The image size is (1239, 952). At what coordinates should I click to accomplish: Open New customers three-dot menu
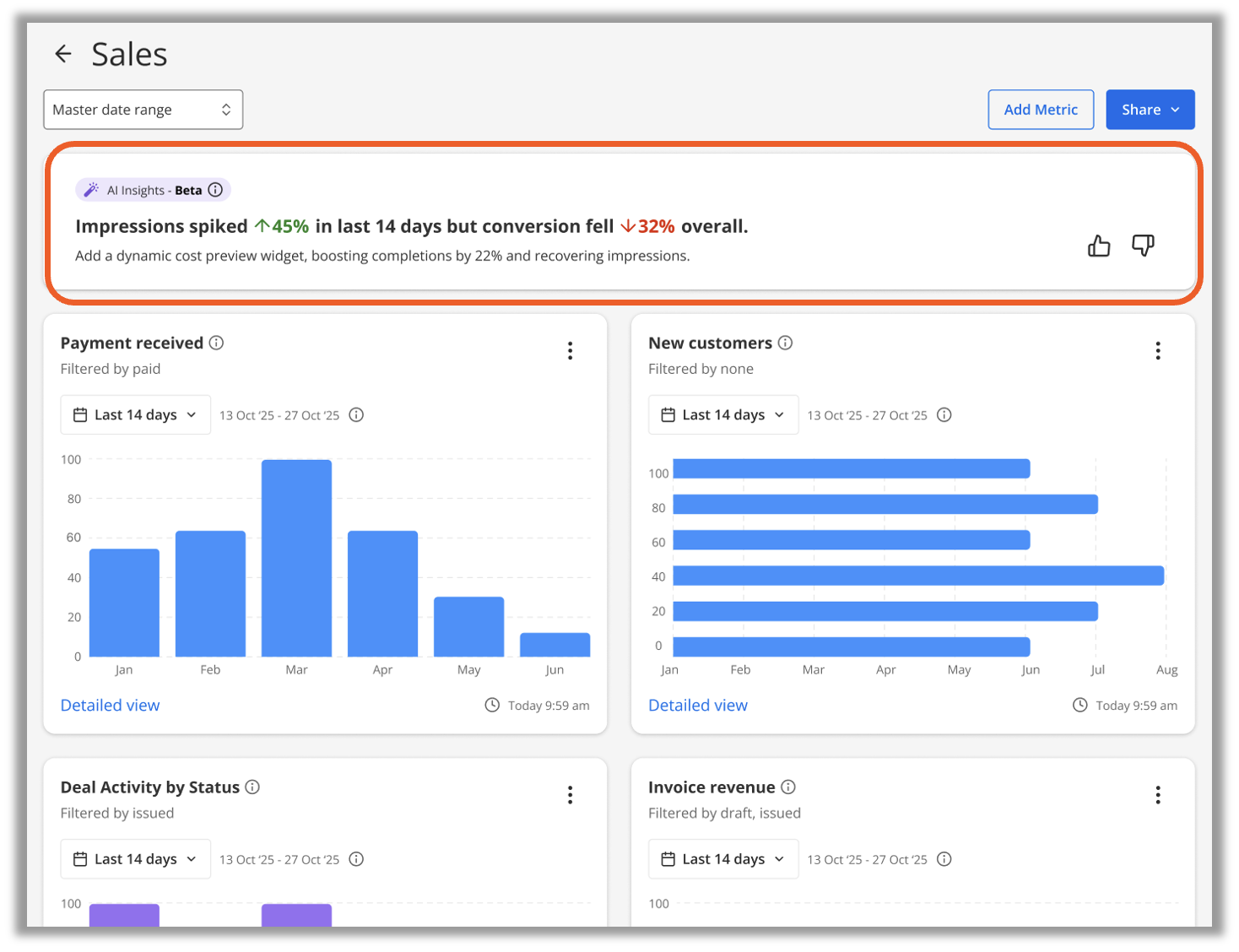coord(1158,351)
